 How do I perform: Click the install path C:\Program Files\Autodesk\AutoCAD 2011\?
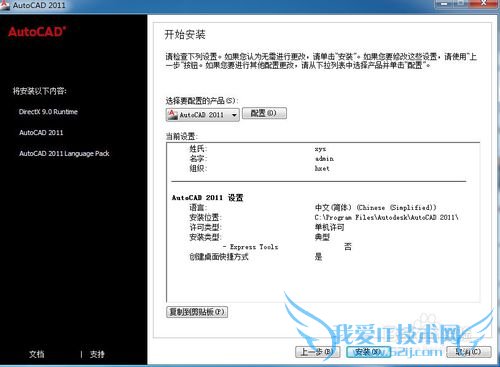386,217
